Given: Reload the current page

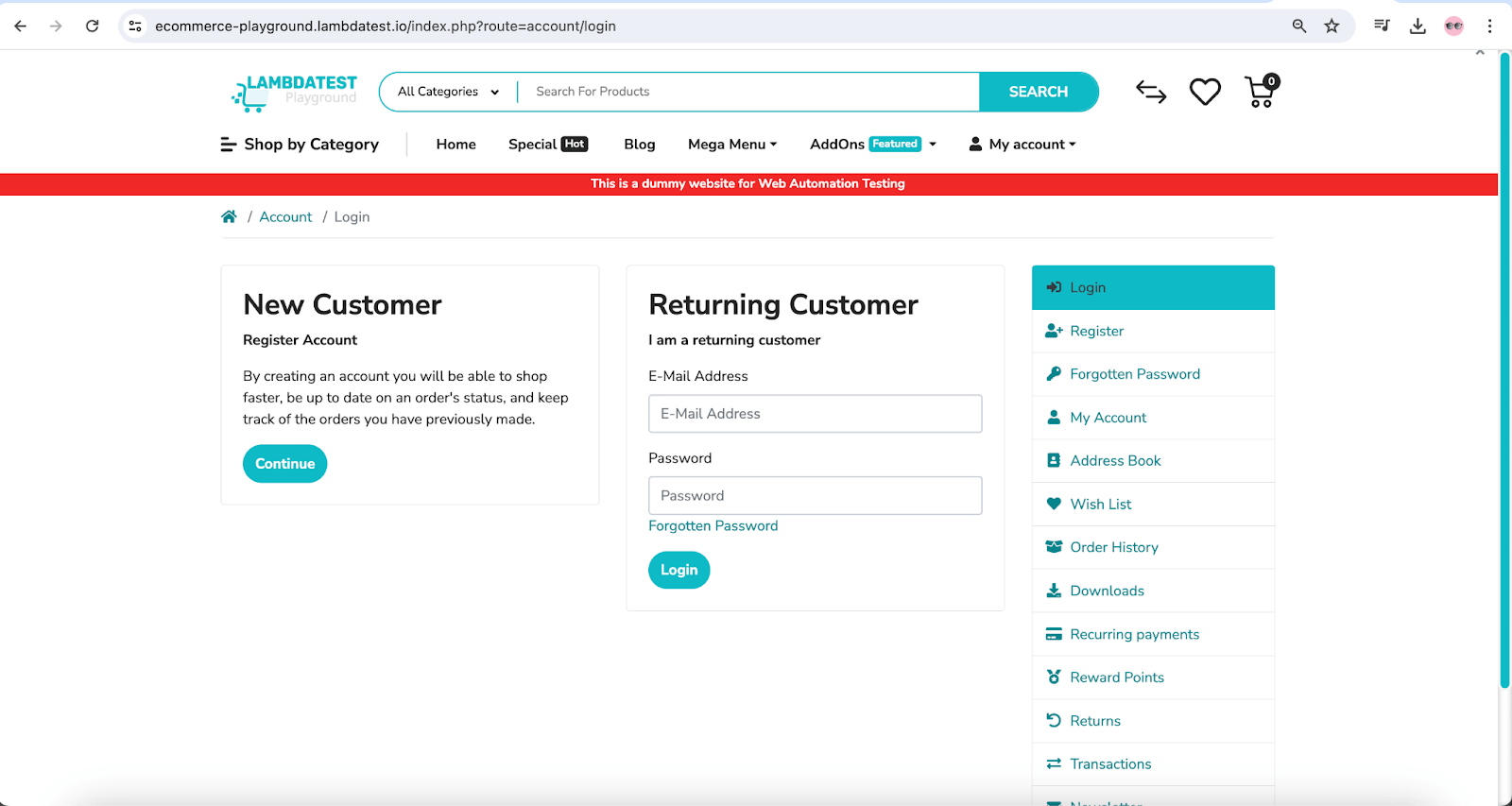Looking at the screenshot, I should 92,26.
